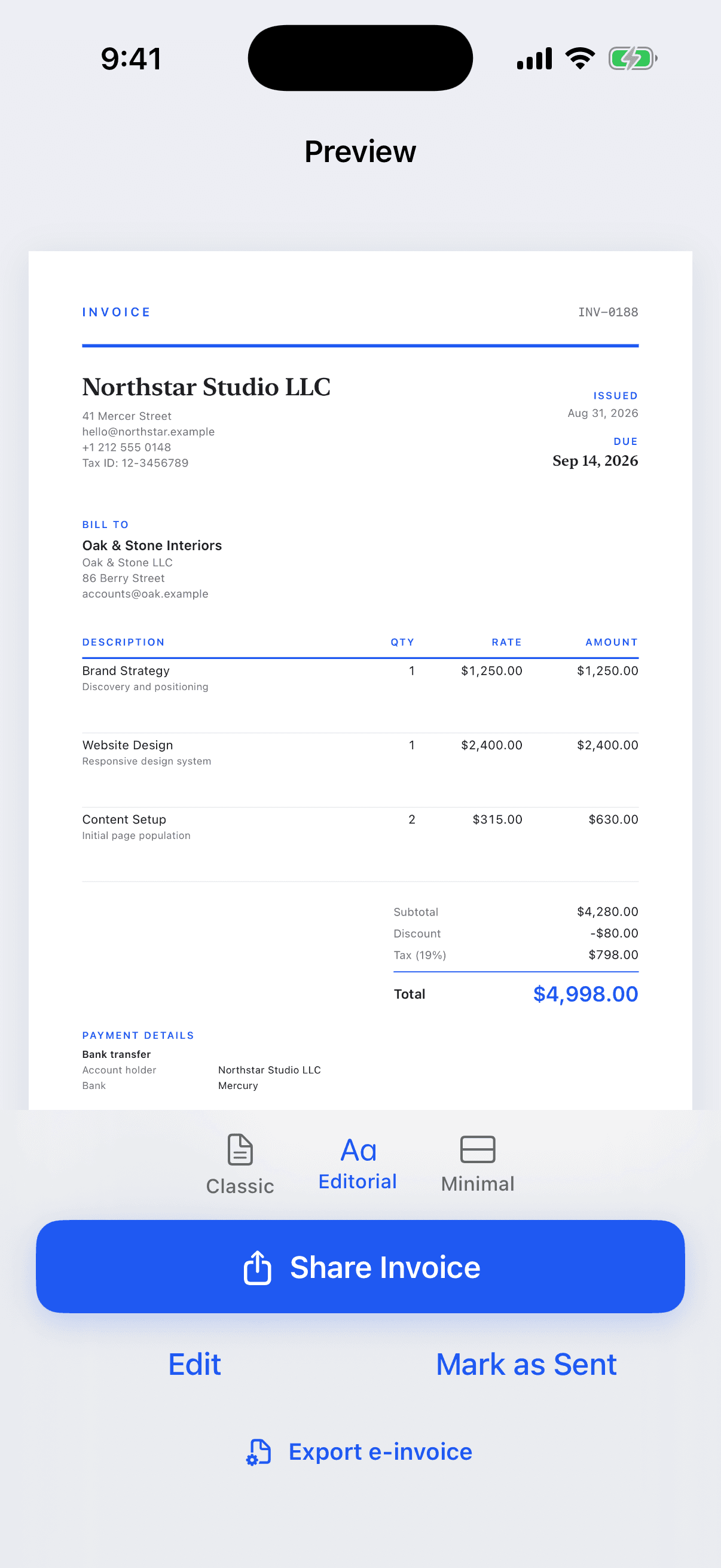This screenshot has width=721, height=1568.
Task: Tap the accounts@oak.example email
Action: [x=145, y=593]
